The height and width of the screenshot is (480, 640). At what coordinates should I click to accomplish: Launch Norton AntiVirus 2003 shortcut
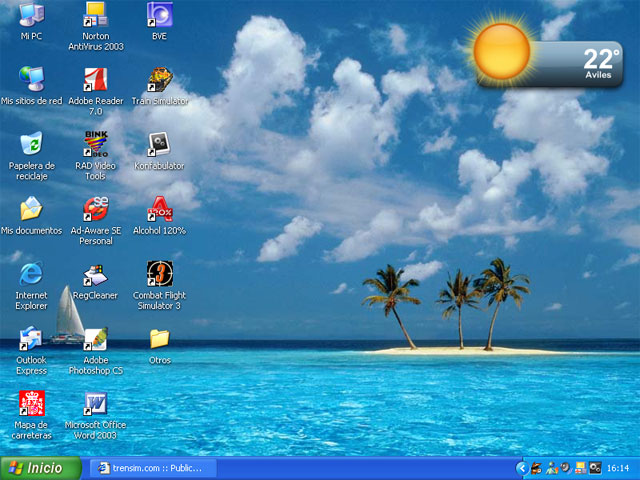[x=96, y=16]
